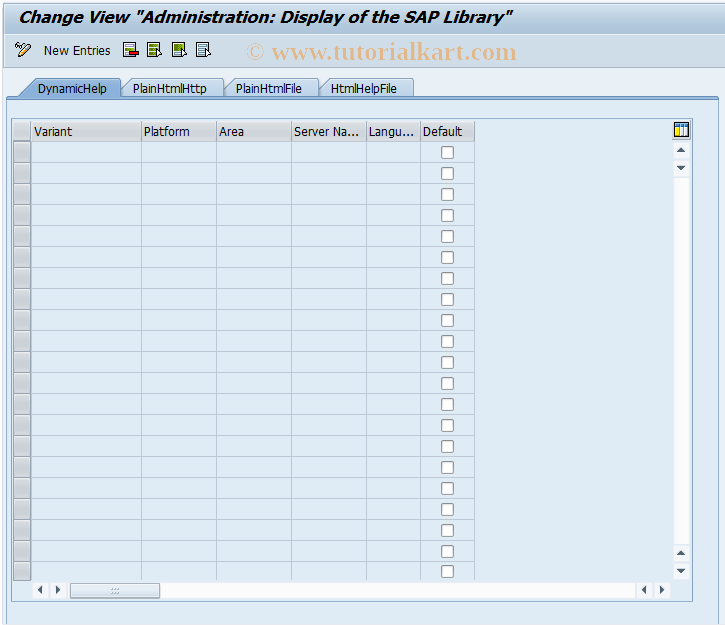725x625 pixels.
Task: Tick the Default checkbox in the ninth row
Action: point(447,320)
